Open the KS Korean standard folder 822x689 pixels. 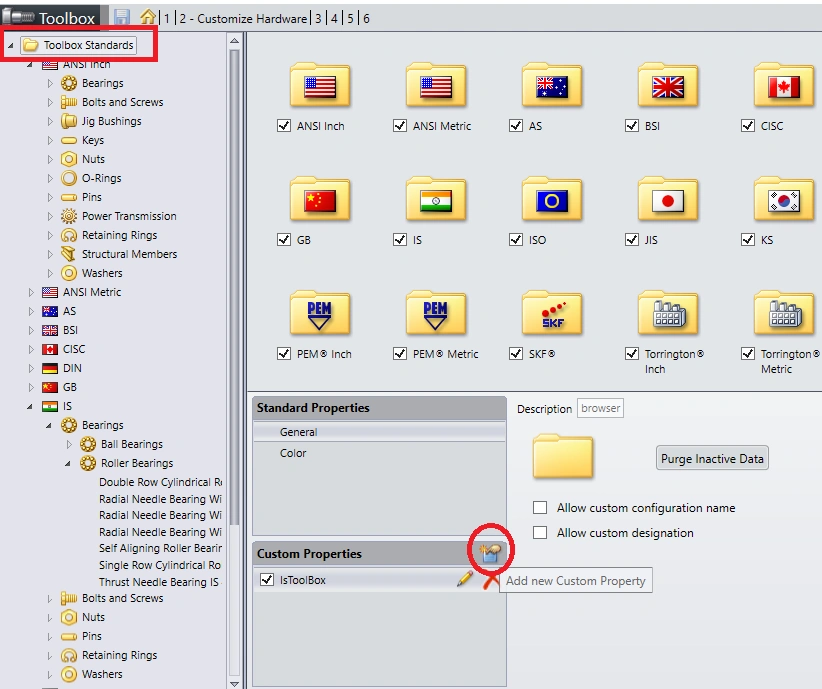pos(784,199)
